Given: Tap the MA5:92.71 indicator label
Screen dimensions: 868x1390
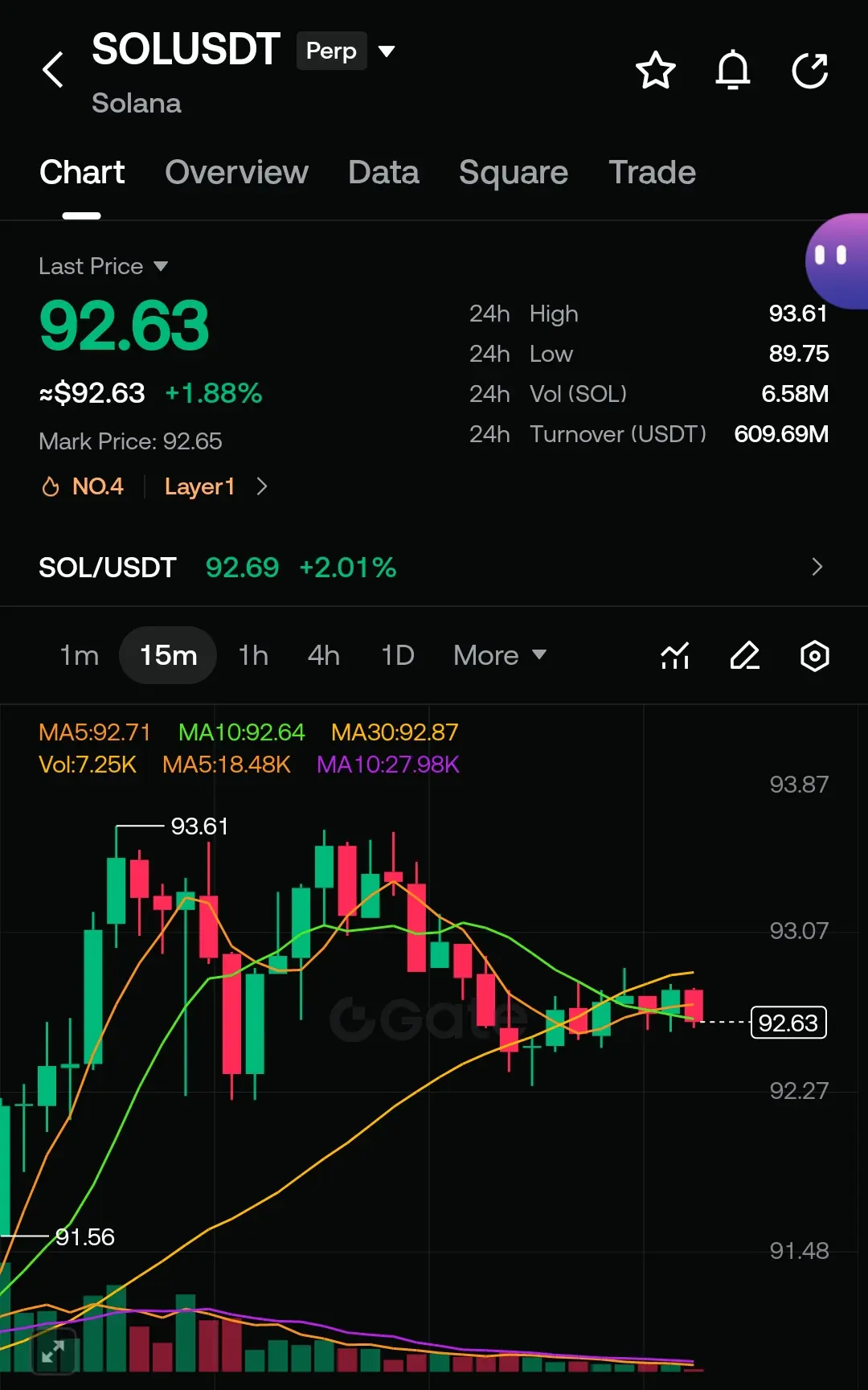Looking at the screenshot, I should [x=95, y=732].
